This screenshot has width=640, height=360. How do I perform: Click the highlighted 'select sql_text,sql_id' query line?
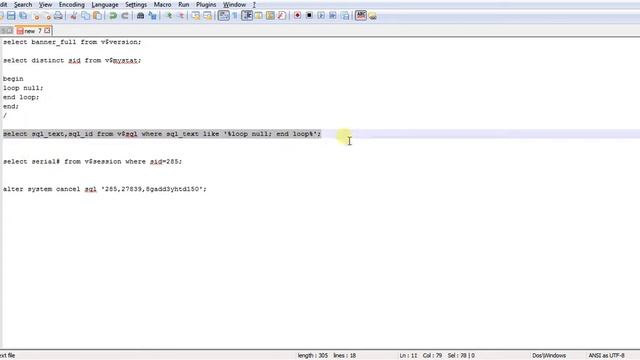click(x=162, y=134)
